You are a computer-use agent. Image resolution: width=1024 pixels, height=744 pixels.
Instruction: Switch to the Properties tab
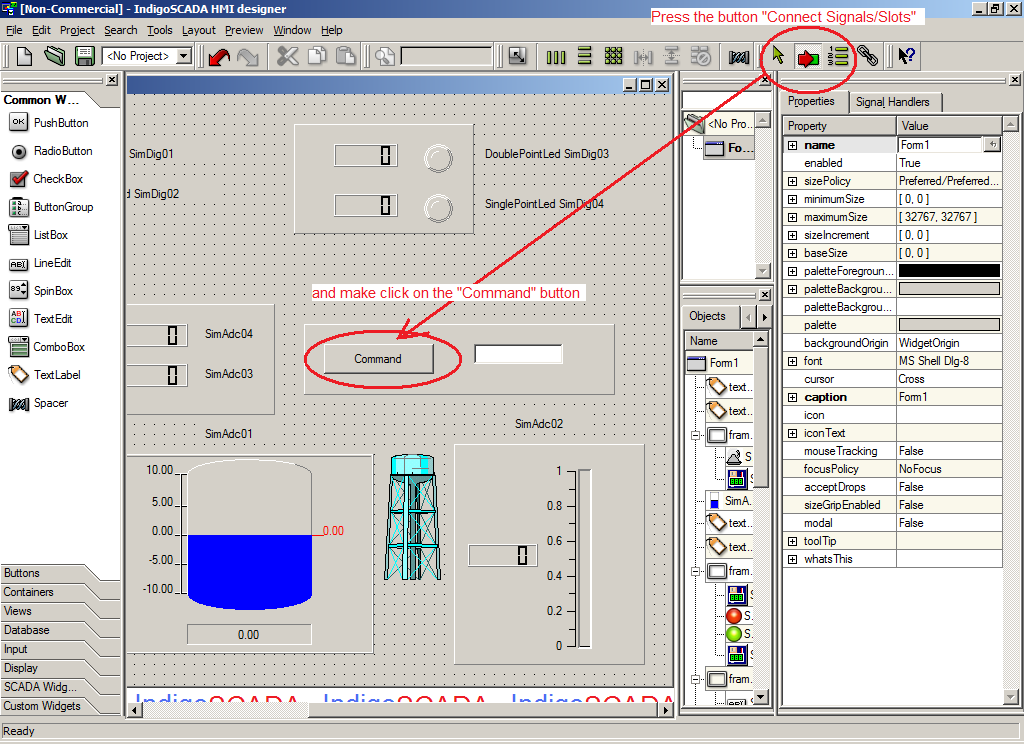(x=811, y=101)
